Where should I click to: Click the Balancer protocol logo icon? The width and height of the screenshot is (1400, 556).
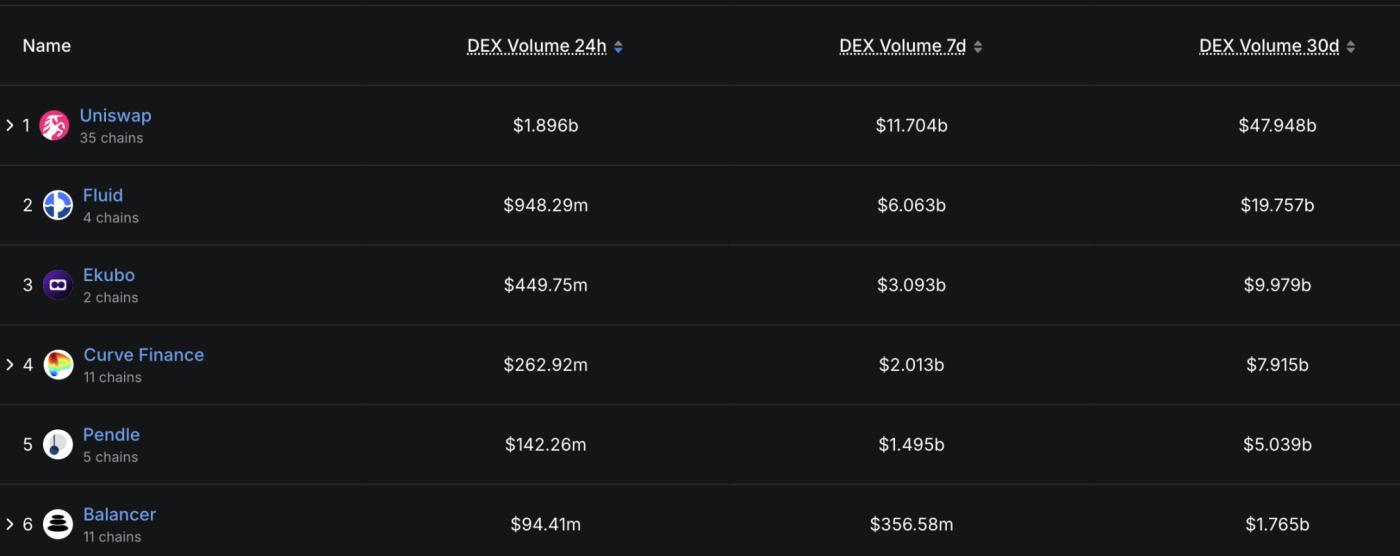[58, 524]
